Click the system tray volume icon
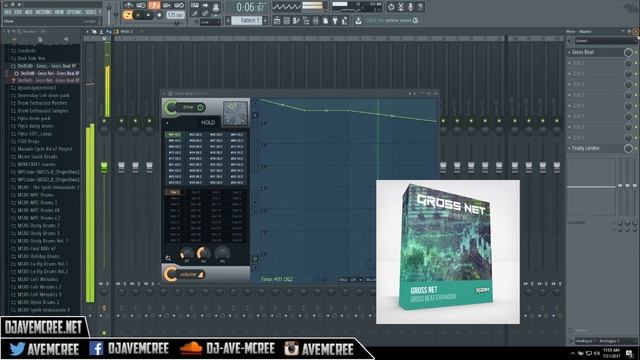The width and height of the screenshot is (640, 360). 596,353
